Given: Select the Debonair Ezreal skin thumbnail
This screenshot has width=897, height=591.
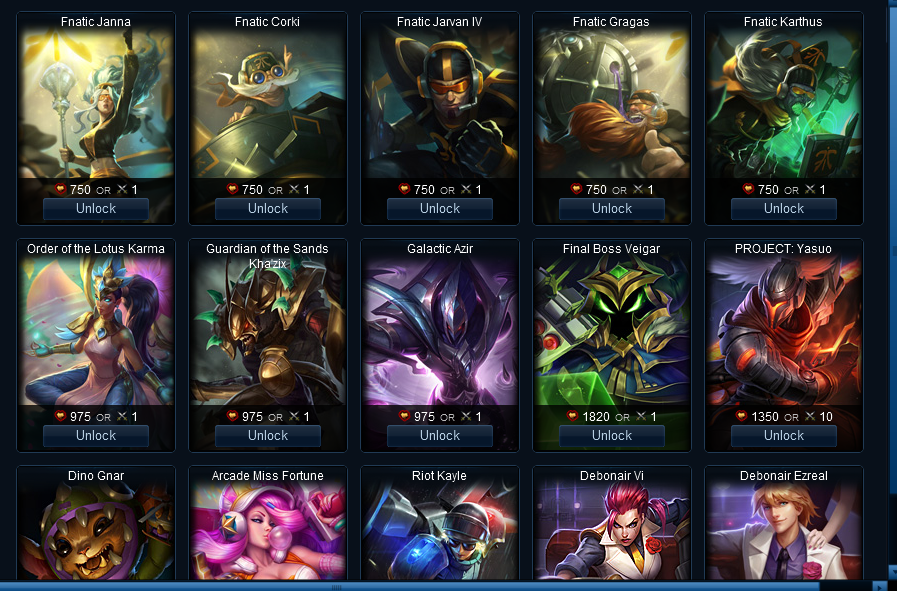Looking at the screenshot, I should (x=784, y=531).
